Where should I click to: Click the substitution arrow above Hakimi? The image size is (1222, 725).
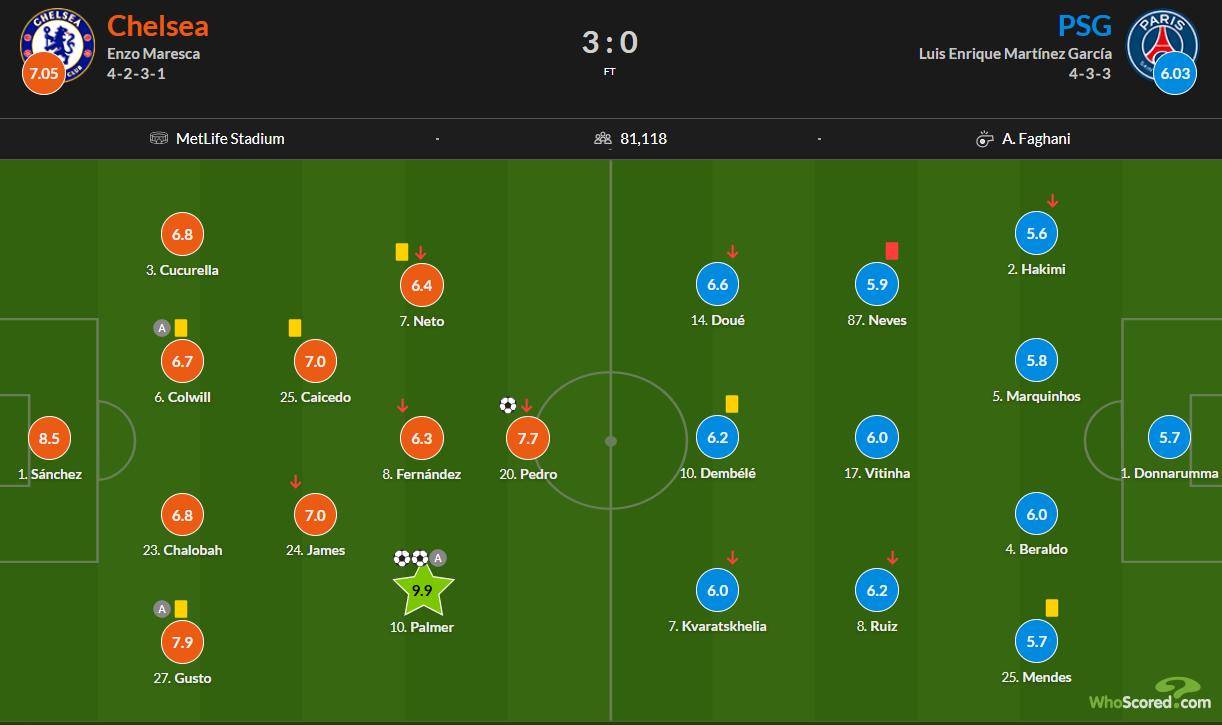coord(1052,201)
